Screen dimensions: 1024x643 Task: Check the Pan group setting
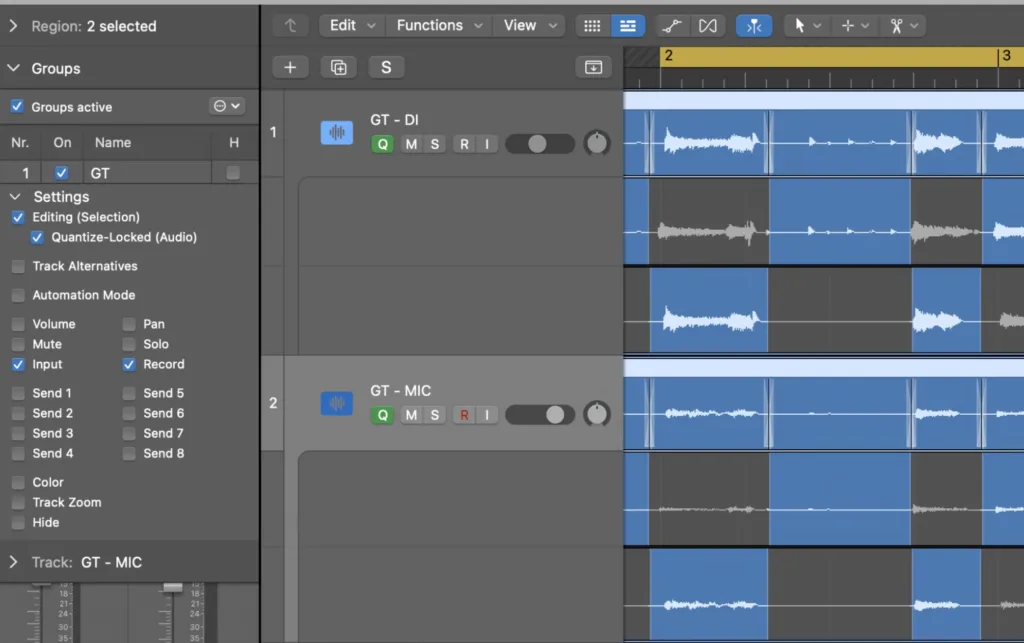click(129, 324)
